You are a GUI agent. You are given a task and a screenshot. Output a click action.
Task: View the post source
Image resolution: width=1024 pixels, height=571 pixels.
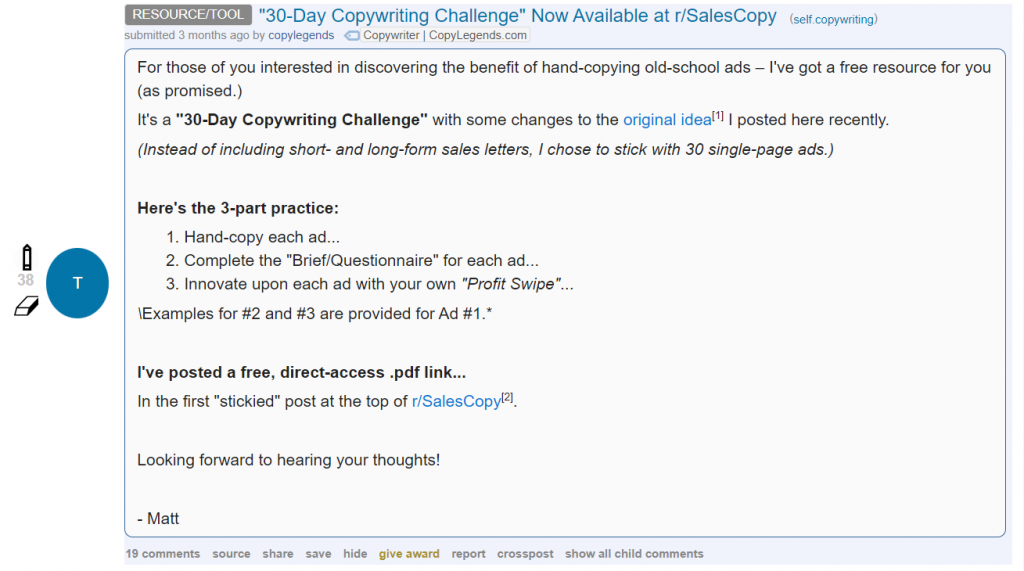click(231, 553)
